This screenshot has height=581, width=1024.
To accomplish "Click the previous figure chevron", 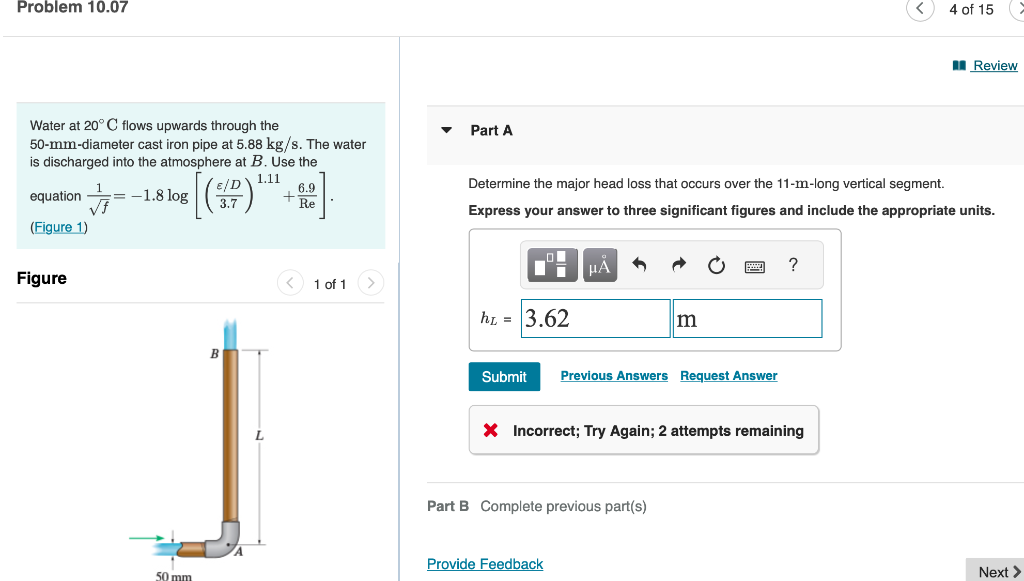I will (290, 283).
